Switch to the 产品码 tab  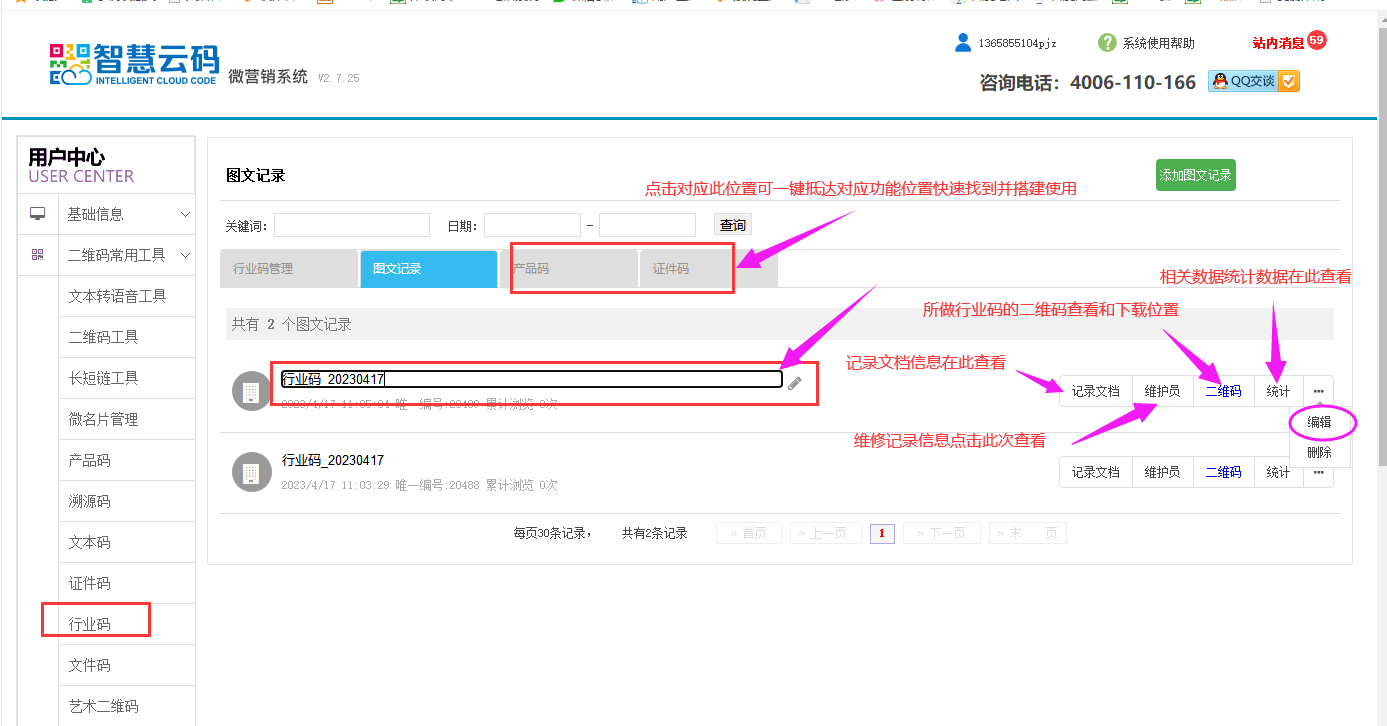click(x=568, y=269)
